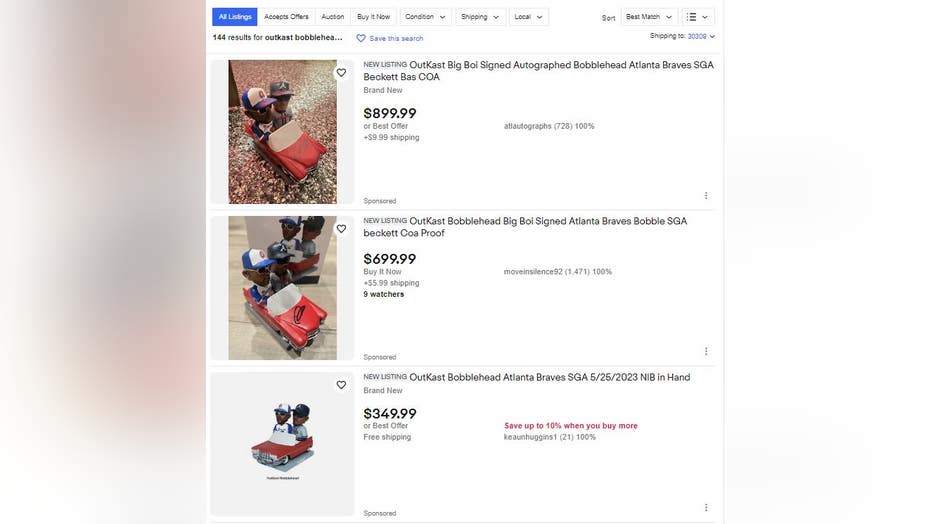This screenshot has height=524, width=932.
Task: Favorite the $349.99 bobblehead listing
Action: [x=341, y=385]
